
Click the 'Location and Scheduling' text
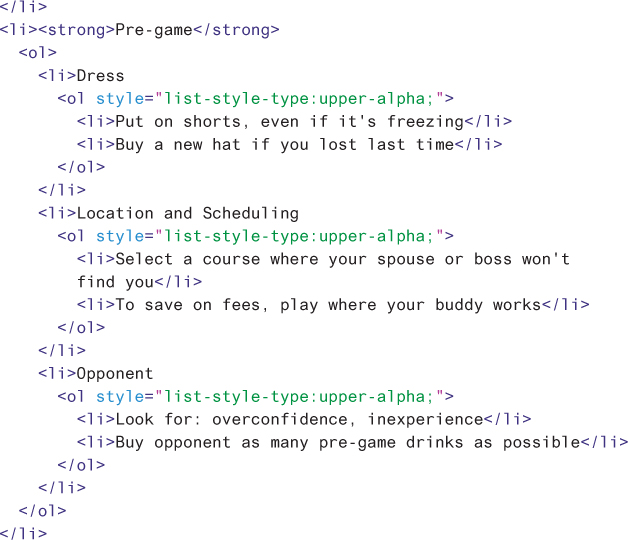point(188,213)
